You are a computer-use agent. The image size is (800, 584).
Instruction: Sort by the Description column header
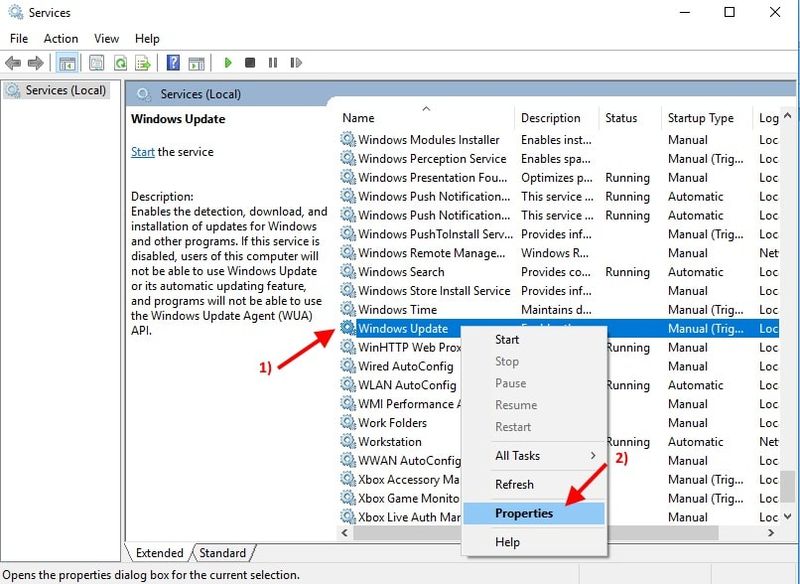click(557, 118)
